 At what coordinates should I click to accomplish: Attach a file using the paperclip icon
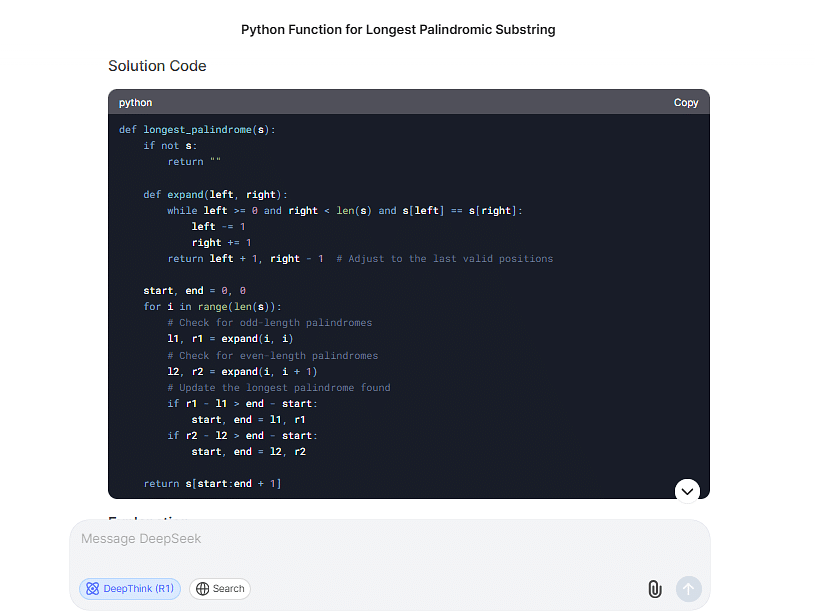point(655,589)
